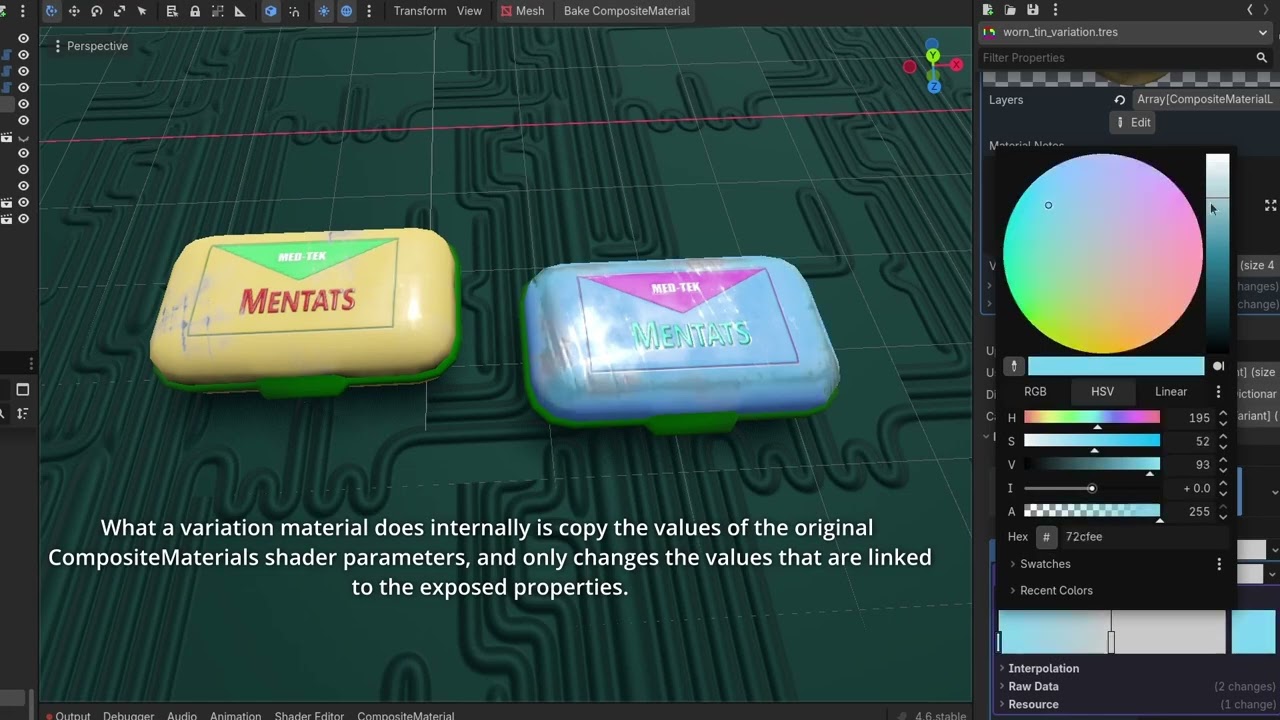
Task: Open the CompositeMaterial bottom panel
Action: [x=405, y=716]
